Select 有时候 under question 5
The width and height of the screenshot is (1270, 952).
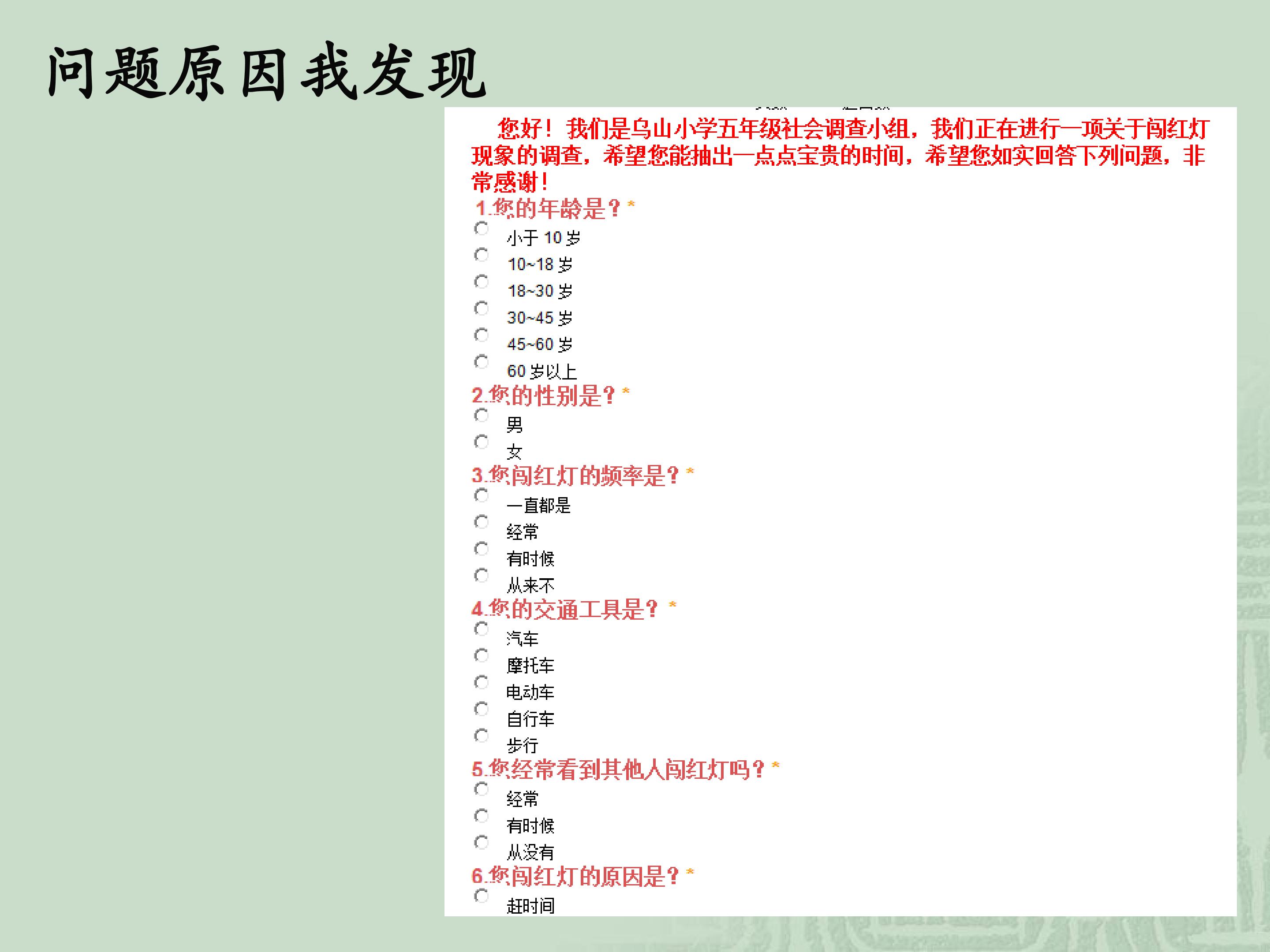[481, 815]
